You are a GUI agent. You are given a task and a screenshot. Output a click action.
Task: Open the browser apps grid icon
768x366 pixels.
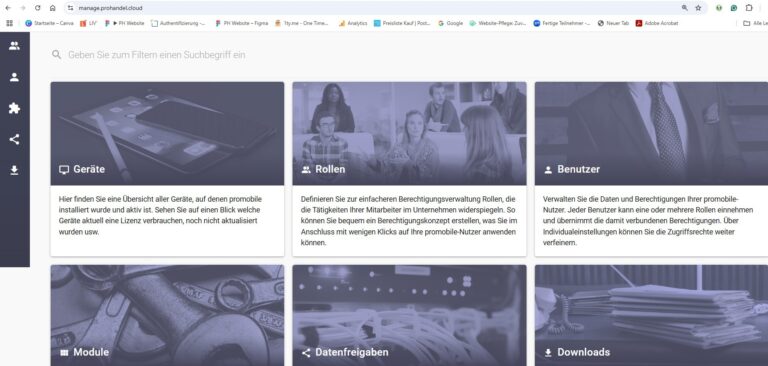9,23
